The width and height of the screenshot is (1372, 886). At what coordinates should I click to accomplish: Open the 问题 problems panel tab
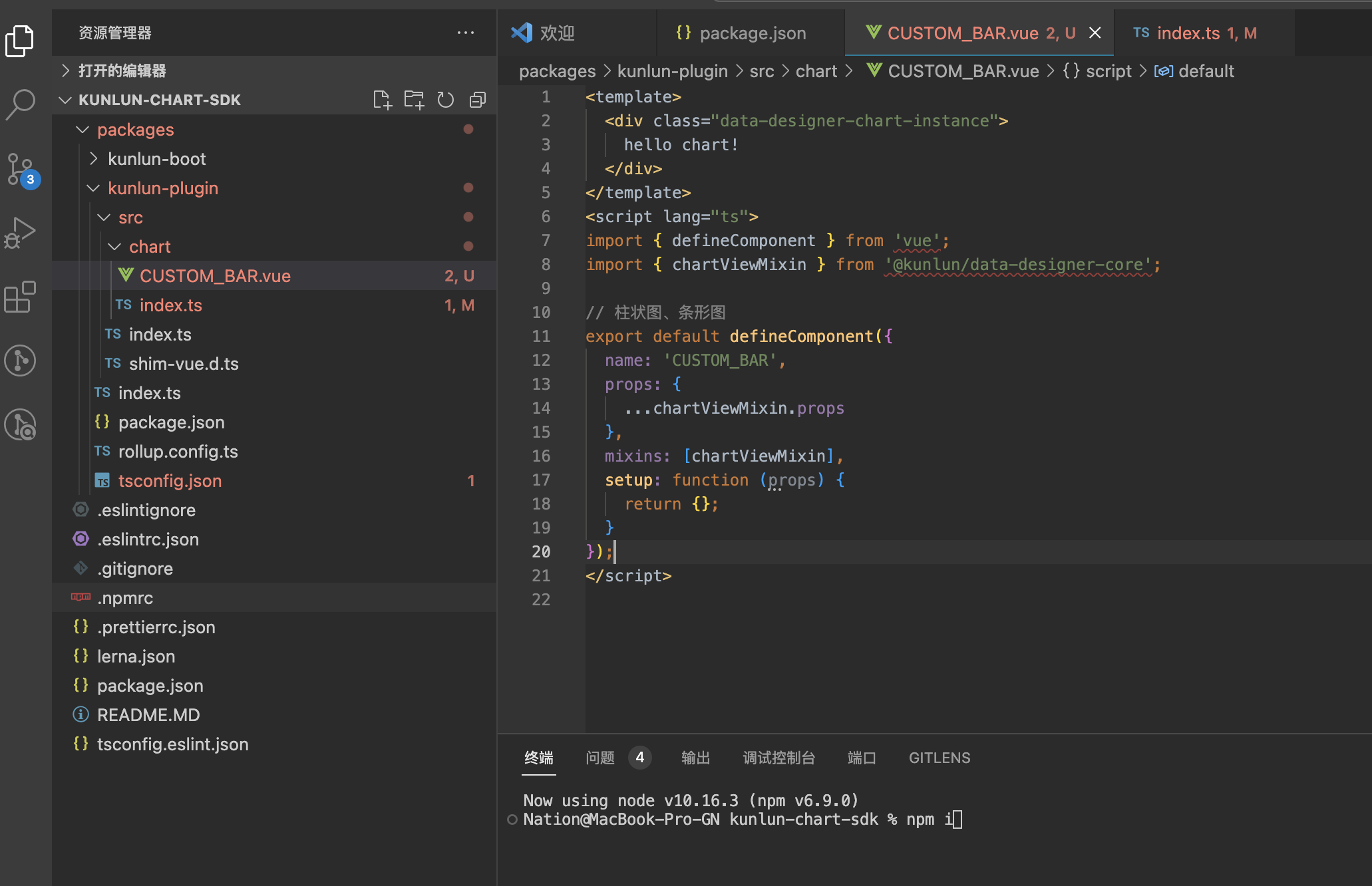point(600,758)
